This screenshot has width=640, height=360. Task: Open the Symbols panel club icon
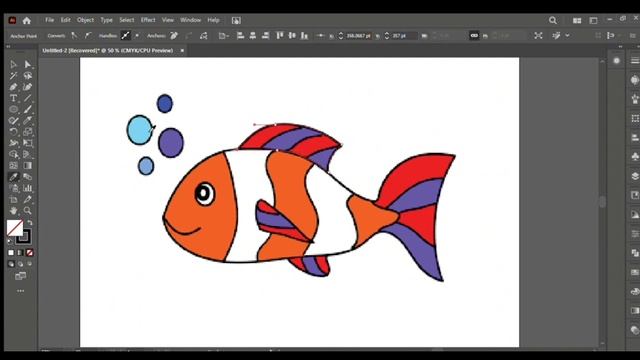pos(635,157)
